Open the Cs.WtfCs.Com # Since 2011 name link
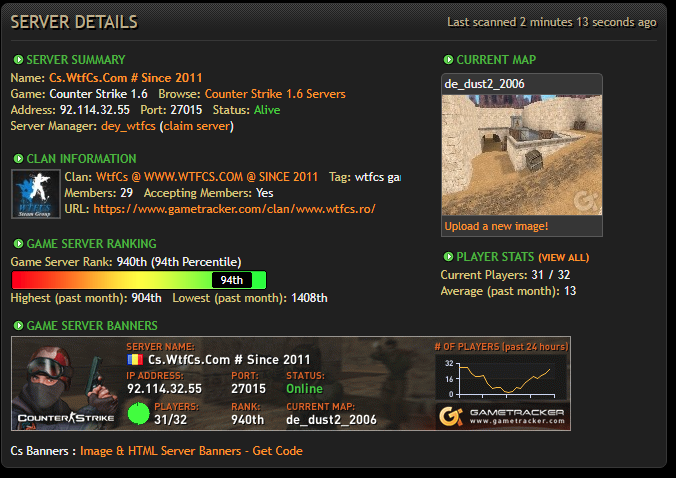The image size is (676, 478). point(125,77)
